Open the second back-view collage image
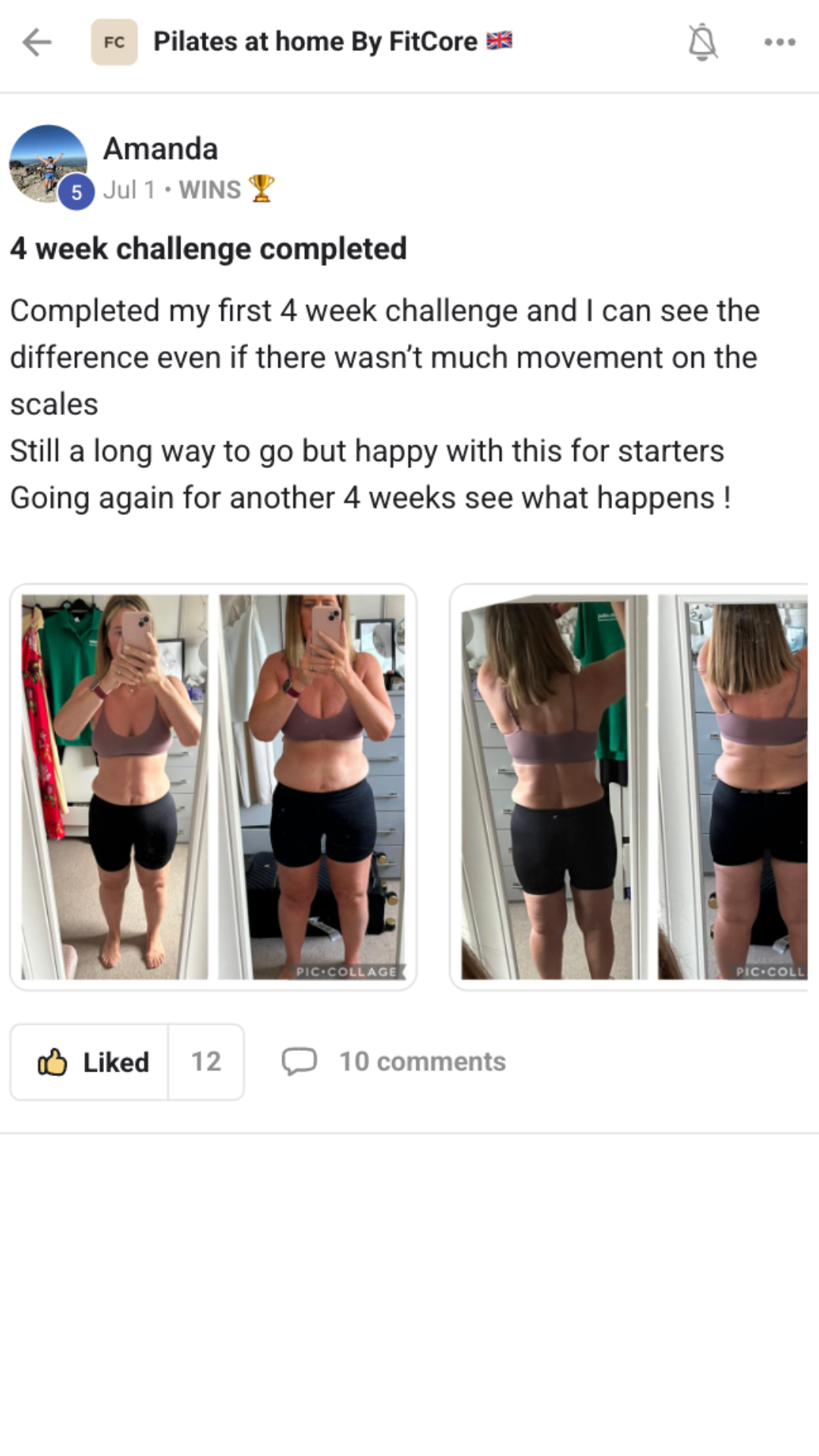This screenshot has width=819, height=1456. pyautogui.click(x=629, y=787)
